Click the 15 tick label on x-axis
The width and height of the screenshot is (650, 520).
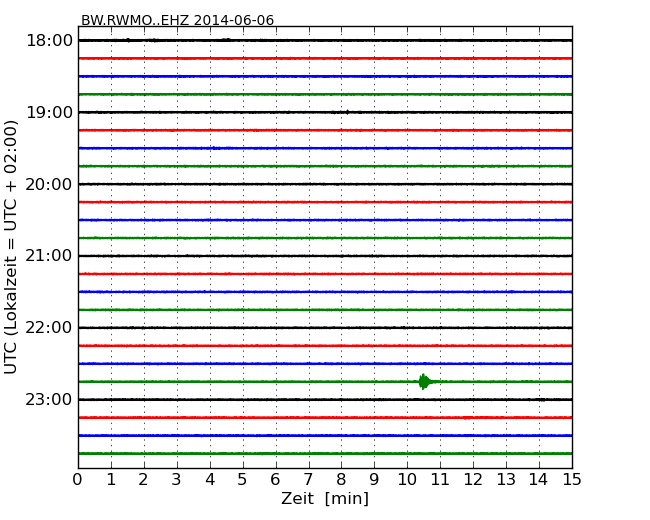pos(572,480)
